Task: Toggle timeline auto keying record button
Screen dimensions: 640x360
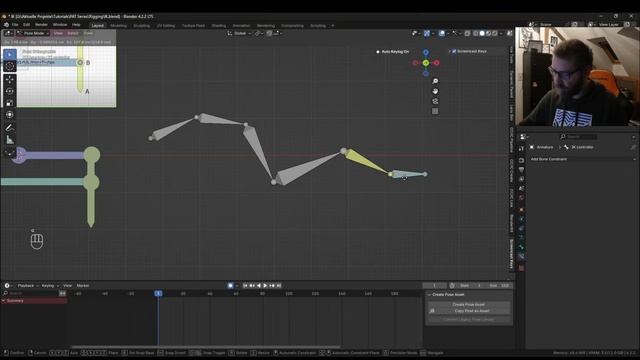Action: 231,286
